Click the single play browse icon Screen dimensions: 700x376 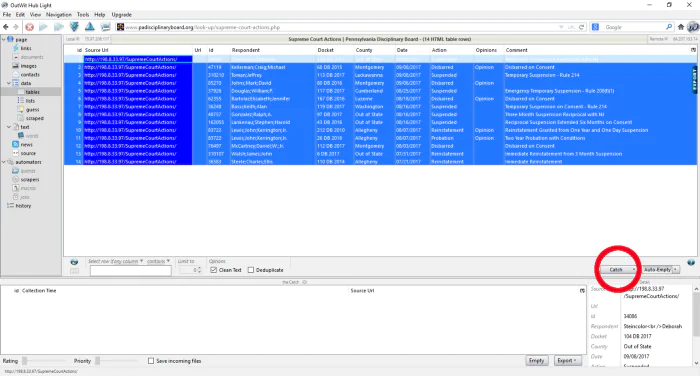point(43,27)
